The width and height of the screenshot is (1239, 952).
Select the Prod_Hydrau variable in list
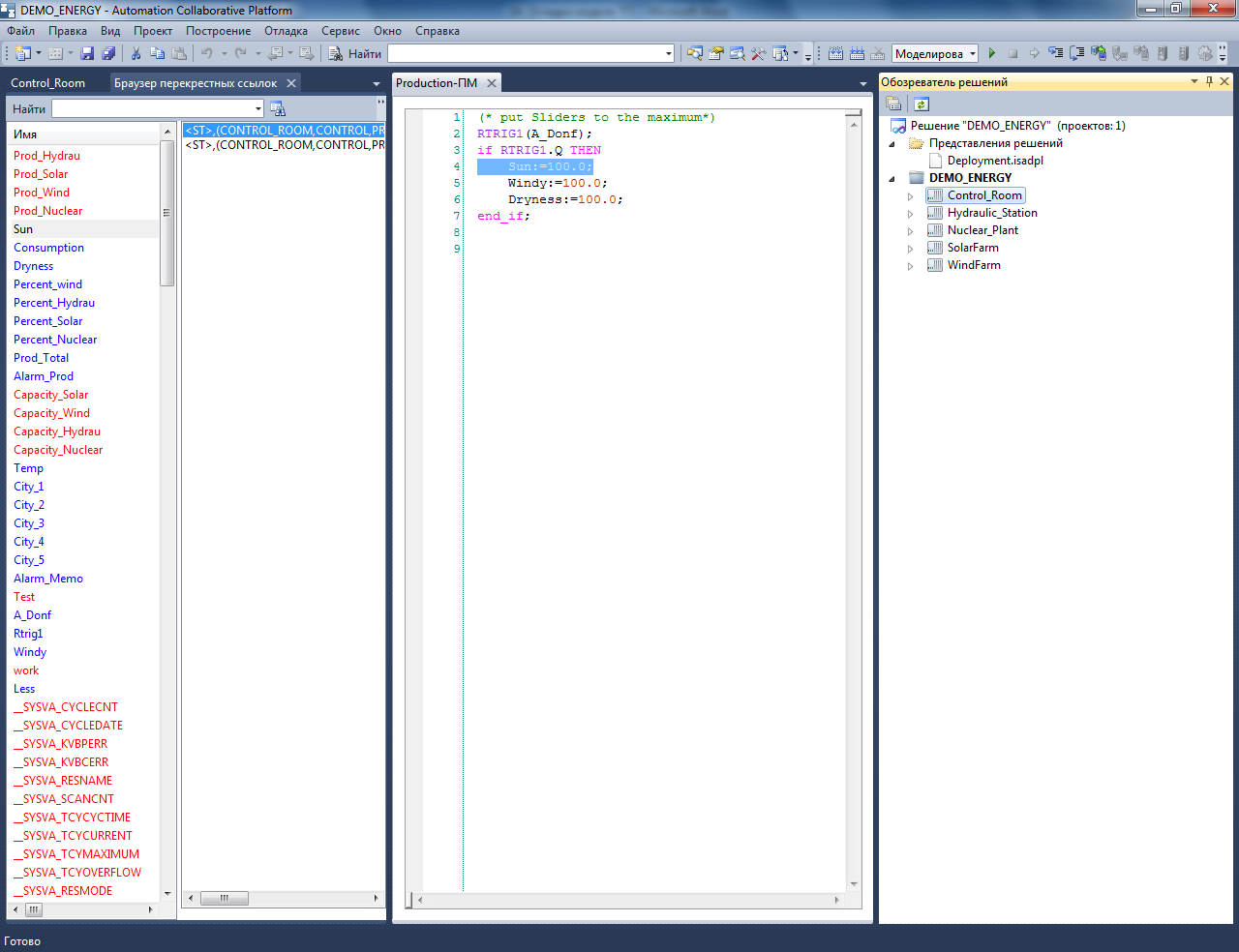pos(46,156)
